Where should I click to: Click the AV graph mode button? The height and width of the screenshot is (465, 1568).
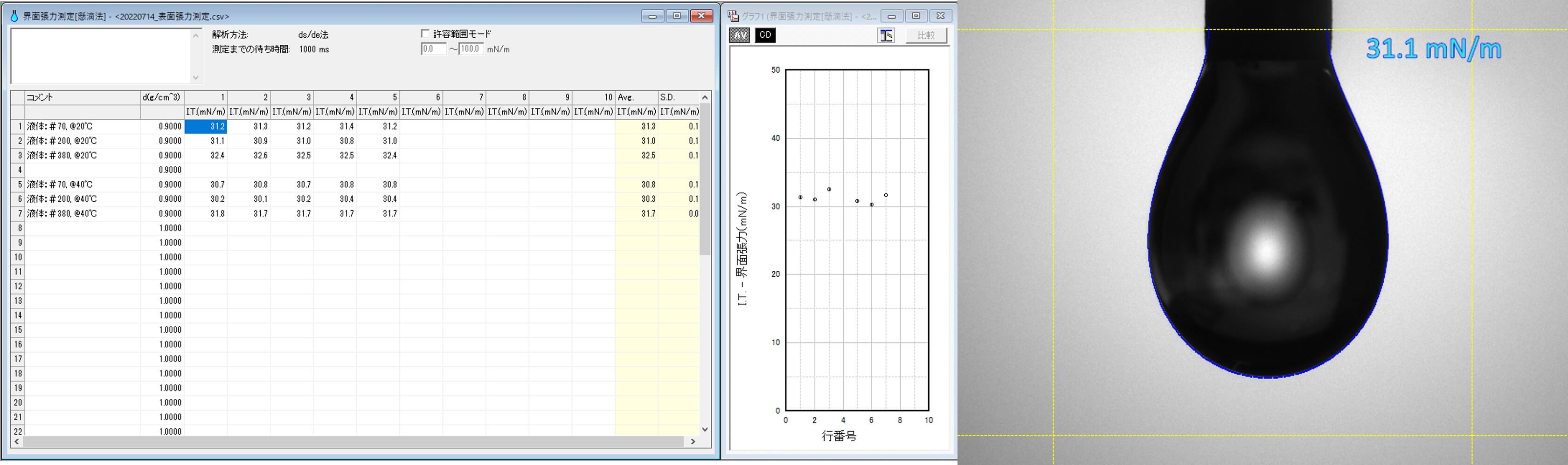point(739,35)
